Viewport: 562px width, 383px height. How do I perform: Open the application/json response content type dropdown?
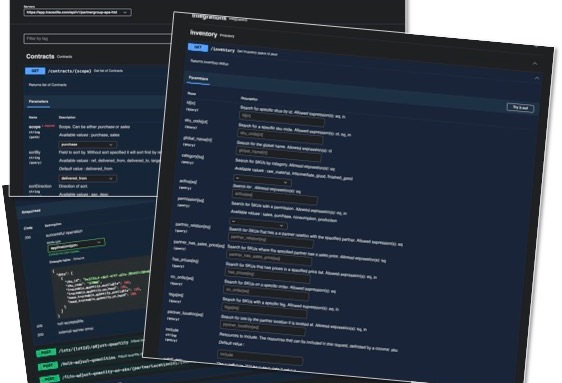pos(76,245)
